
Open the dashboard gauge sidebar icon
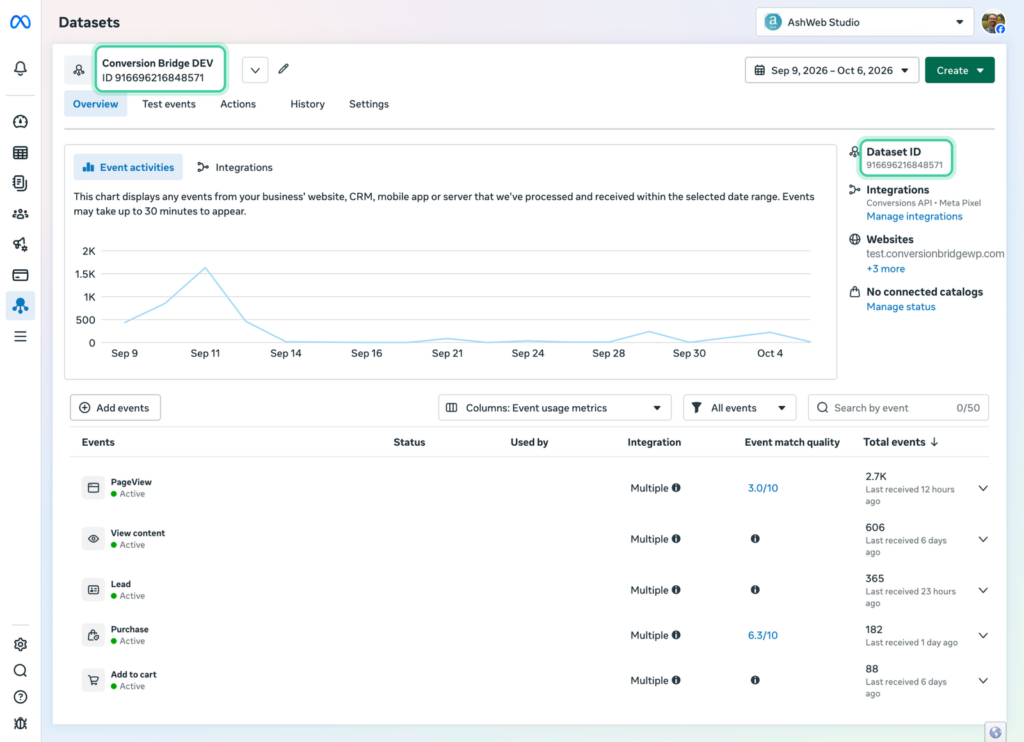[x=20, y=121]
